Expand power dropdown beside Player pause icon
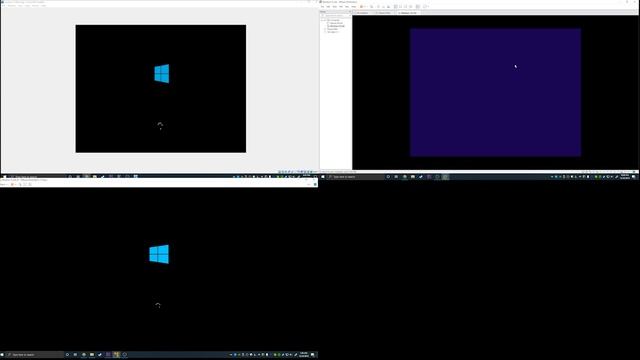 click(x=16, y=184)
